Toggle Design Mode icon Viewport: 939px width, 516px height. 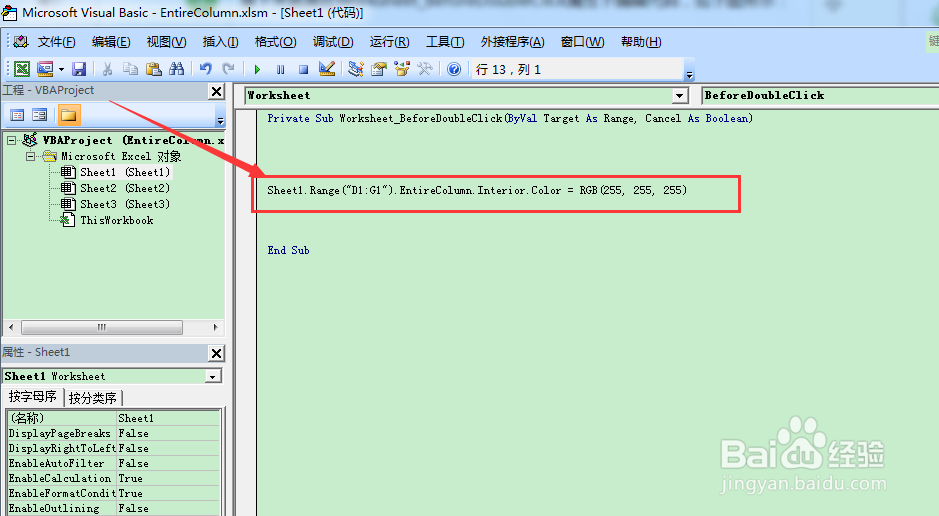[x=327, y=69]
